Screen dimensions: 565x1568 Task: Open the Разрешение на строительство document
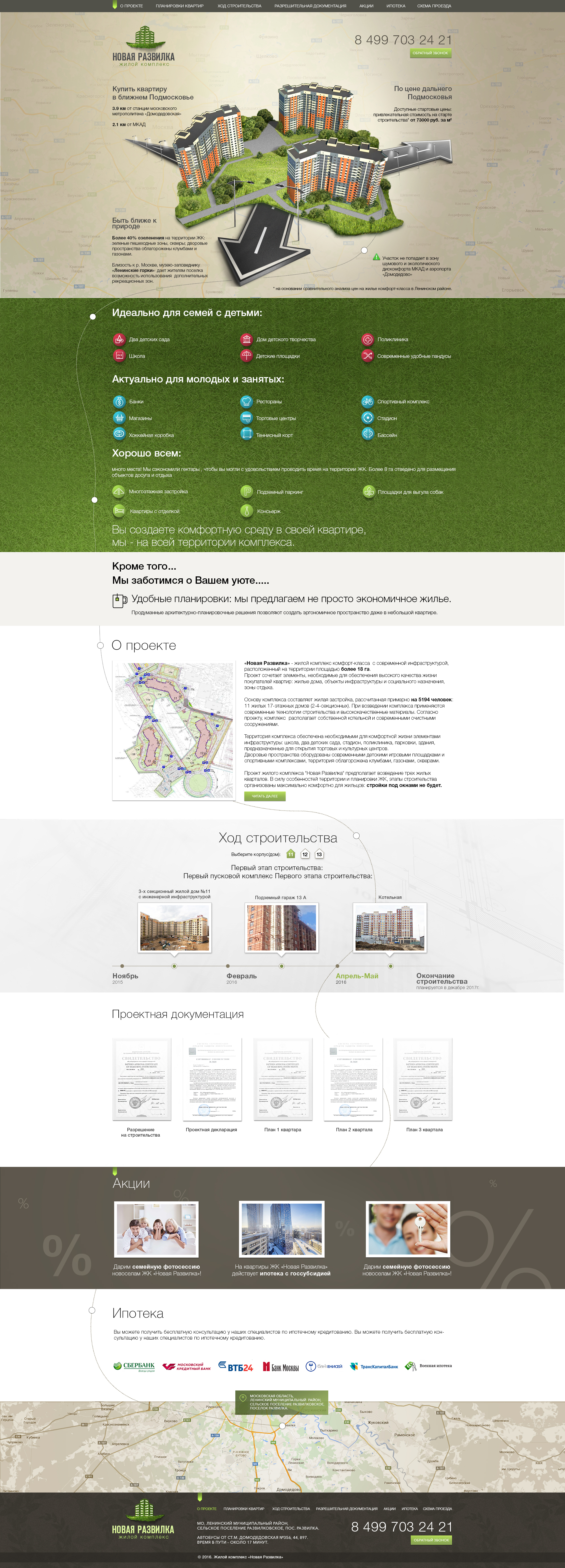(142, 1079)
